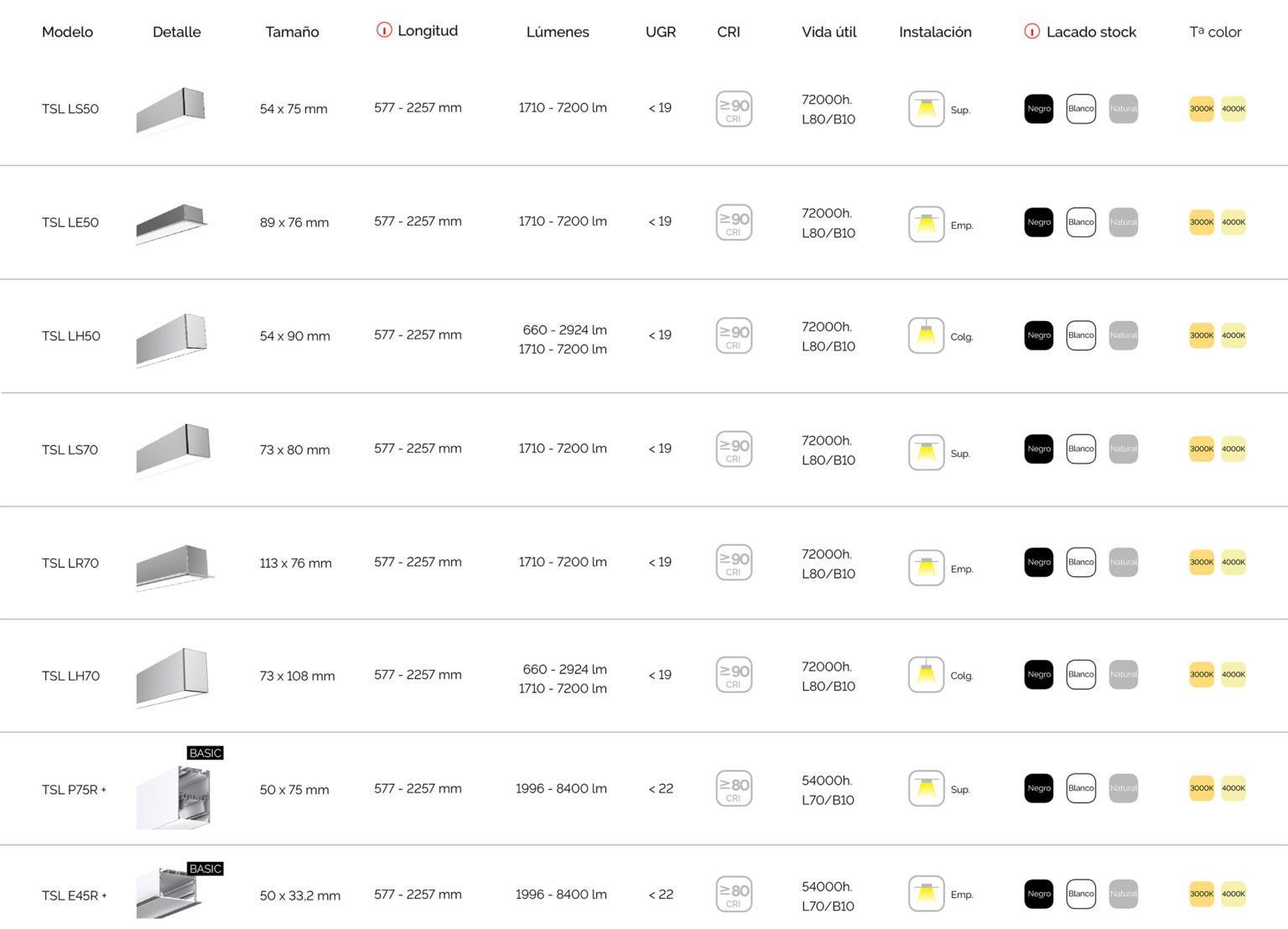Image resolution: width=1288 pixels, height=929 pixels.
Task: Choose 3000K color temperature for TSL LS70
Action: coord(1202,449)
